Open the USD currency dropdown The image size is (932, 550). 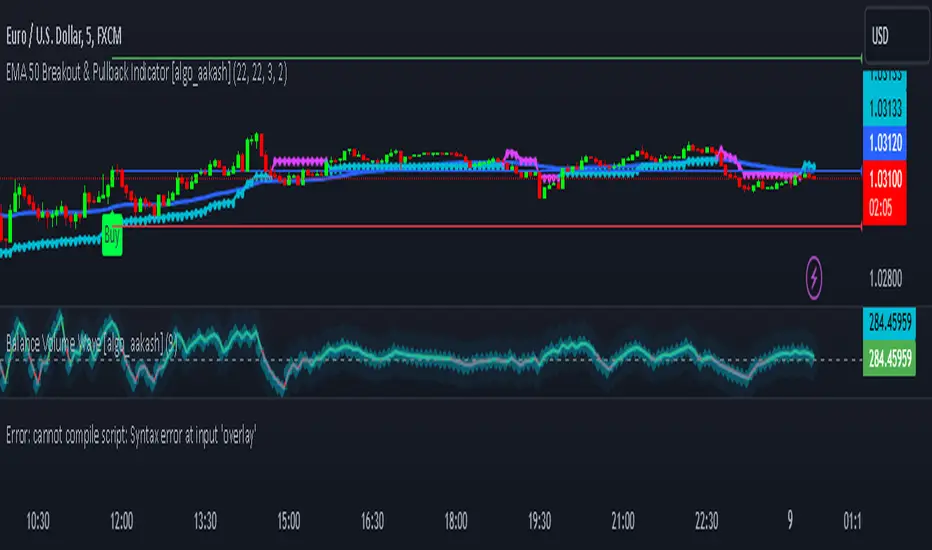point(897,36)
